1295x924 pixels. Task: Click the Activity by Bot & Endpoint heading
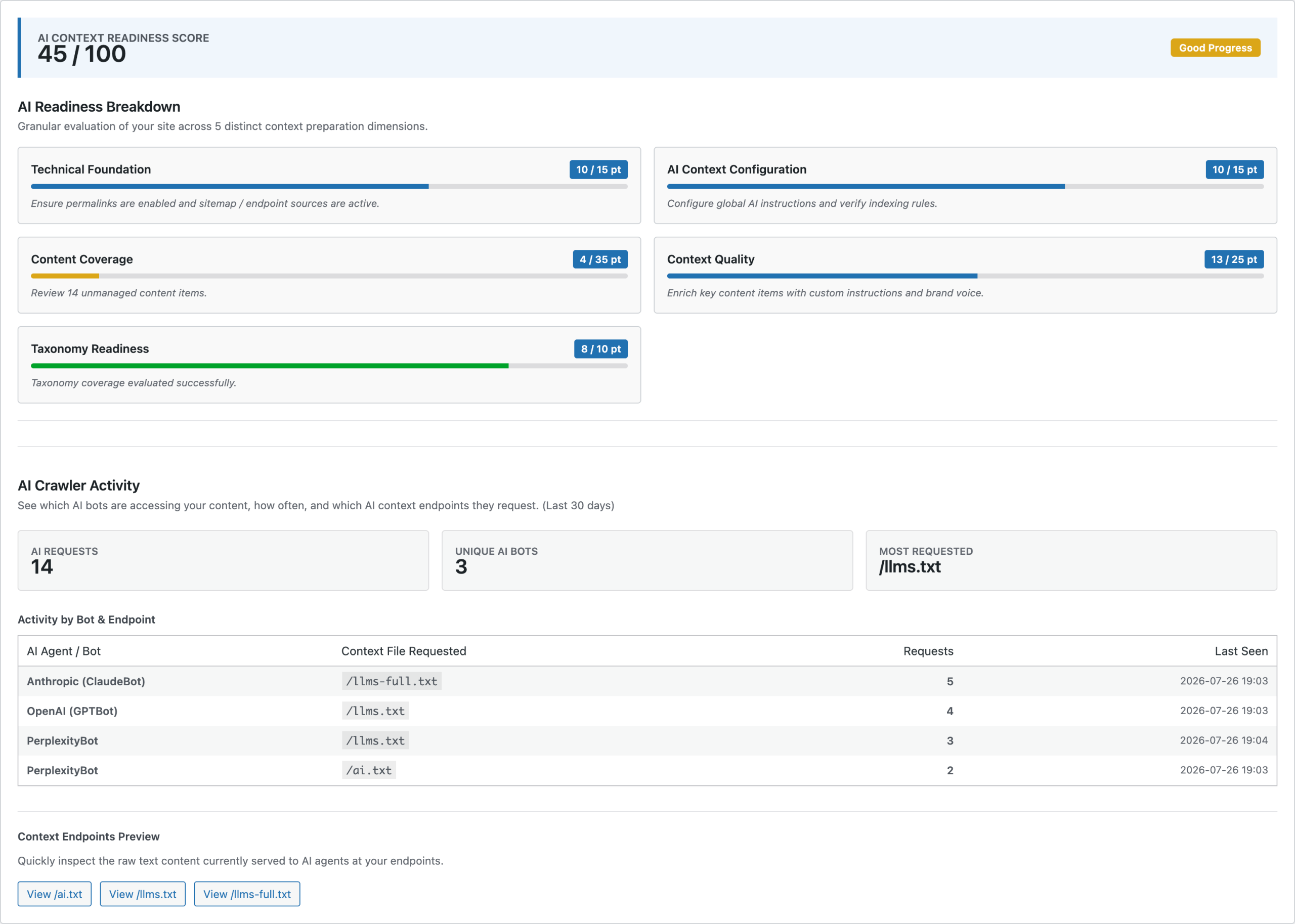(87, 620)
